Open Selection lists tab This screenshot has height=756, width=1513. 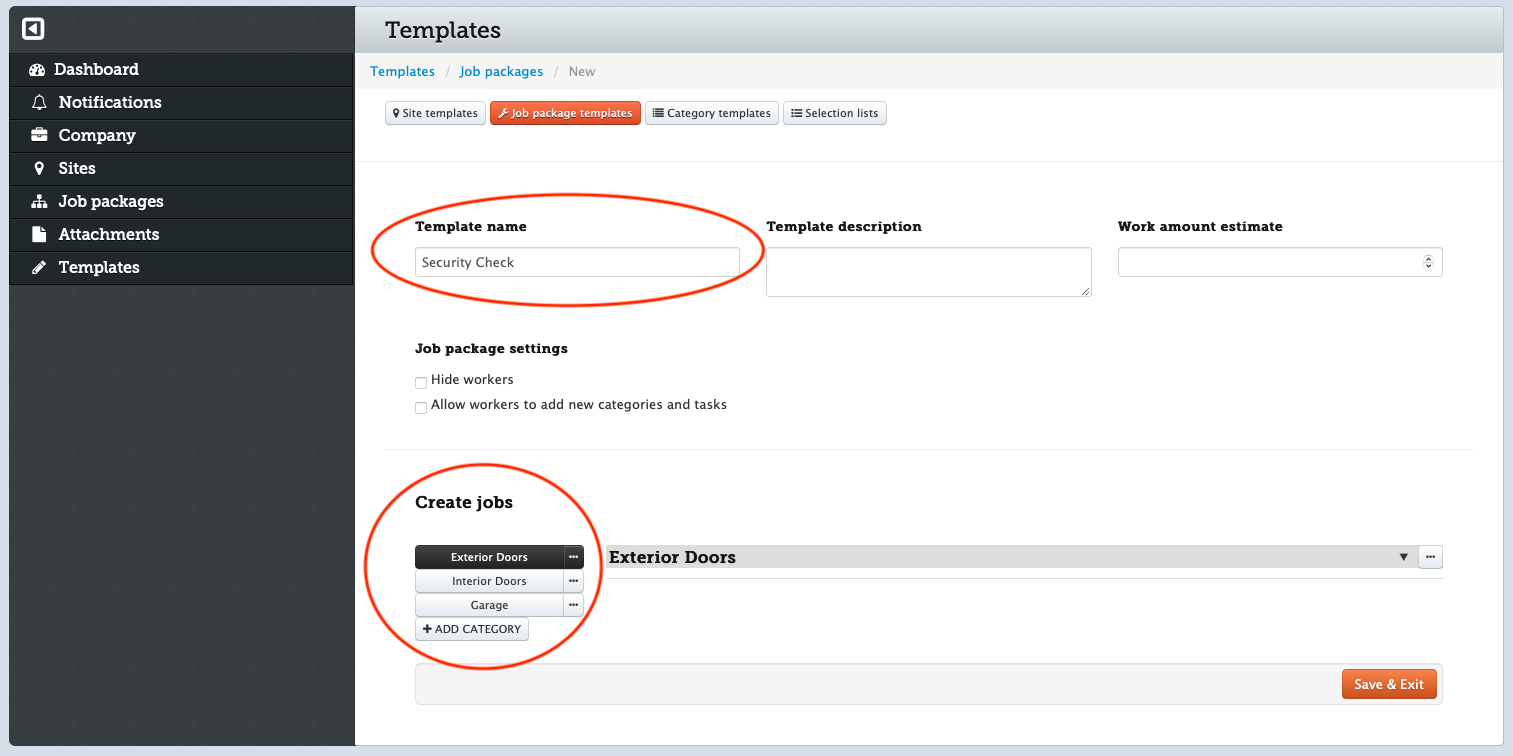pos(835,113)
